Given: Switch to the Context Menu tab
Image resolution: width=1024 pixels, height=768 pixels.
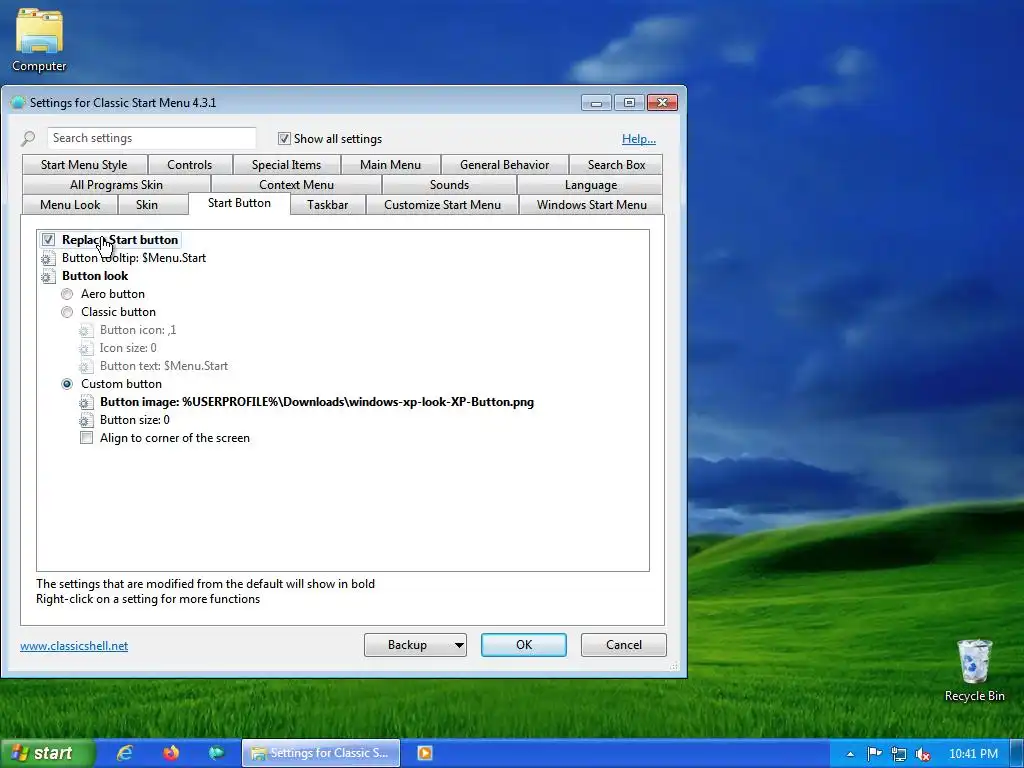Looking at the screenshot, I should (x=296, y=185).
